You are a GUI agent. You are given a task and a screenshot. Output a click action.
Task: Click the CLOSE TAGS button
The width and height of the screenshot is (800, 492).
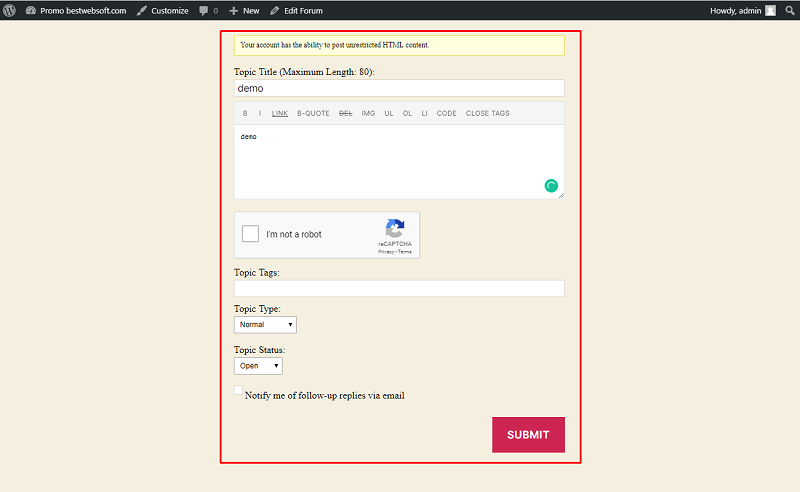tap(487, 113)
